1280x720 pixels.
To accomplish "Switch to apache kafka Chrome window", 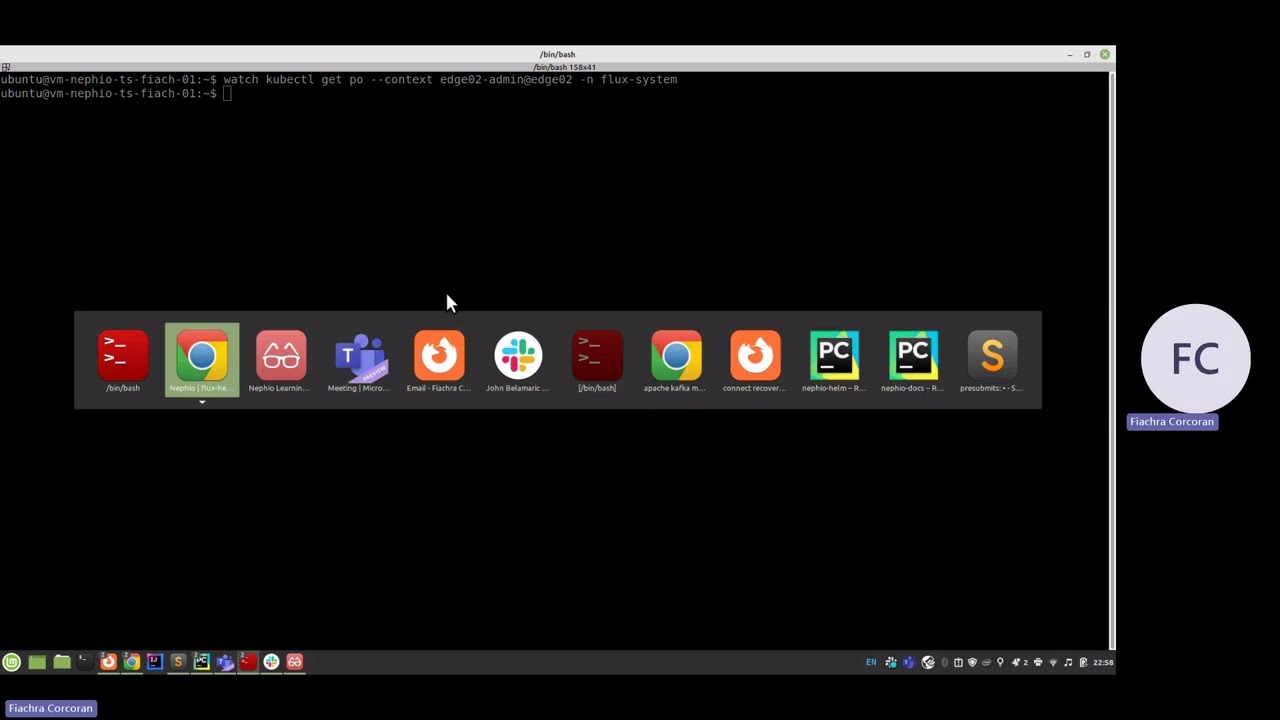I will tap(675, 360).
